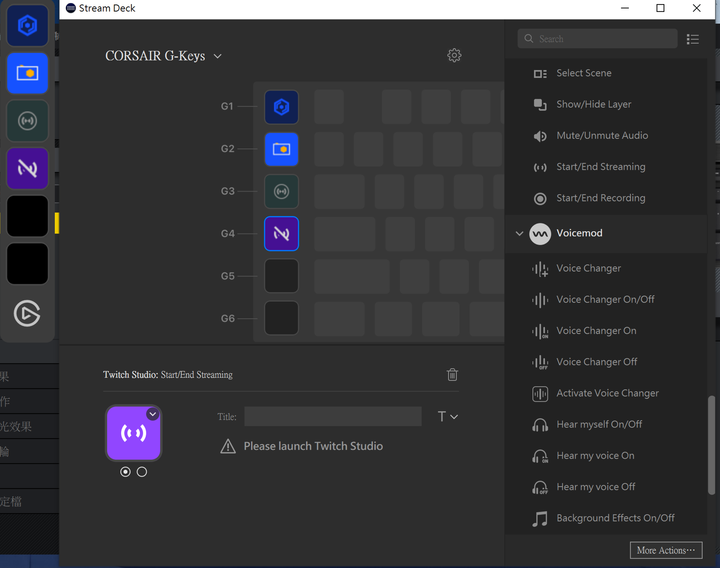Click the Hear myself On/Off headphones icon
Image resolution: width=720 pixels, height=568 pixels.
(x=540, y=425)
